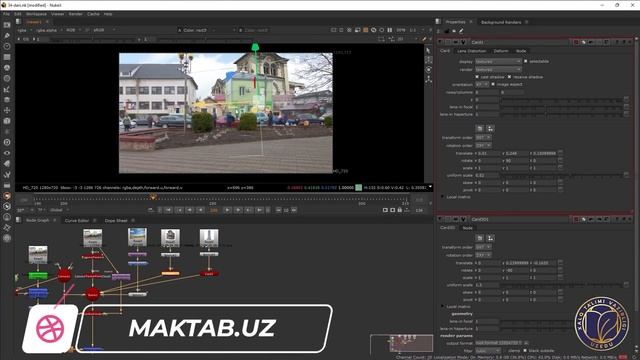Screen dimensions: 640x360
Task: Open the Merge nodes menu in left toolbar
Action: 7,100
